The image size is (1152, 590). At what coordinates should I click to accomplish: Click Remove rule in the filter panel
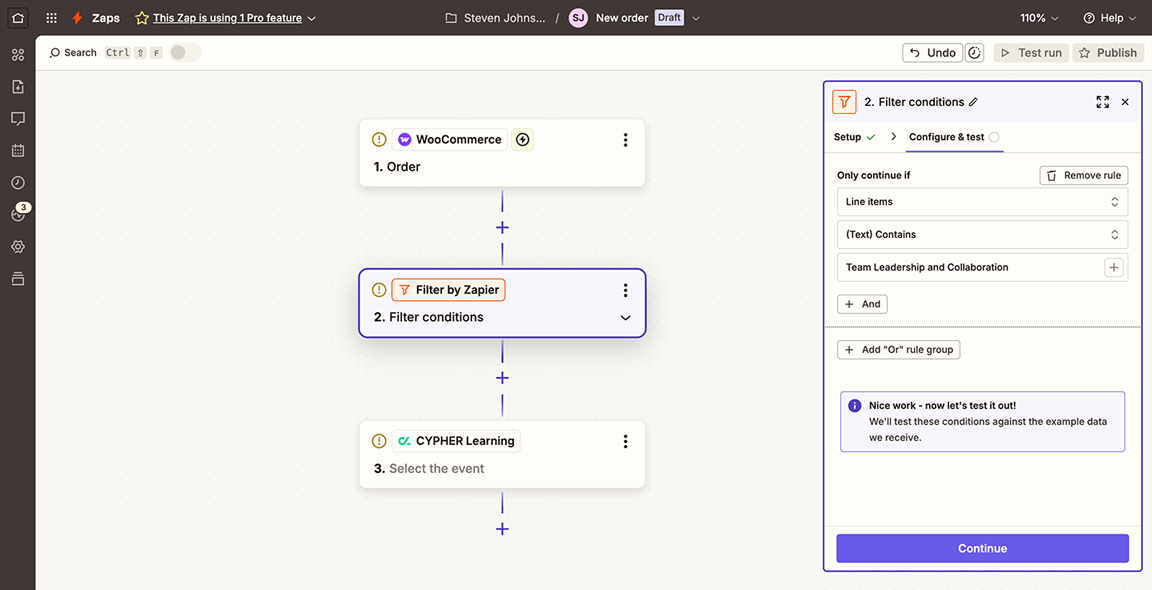[1083, 175]
